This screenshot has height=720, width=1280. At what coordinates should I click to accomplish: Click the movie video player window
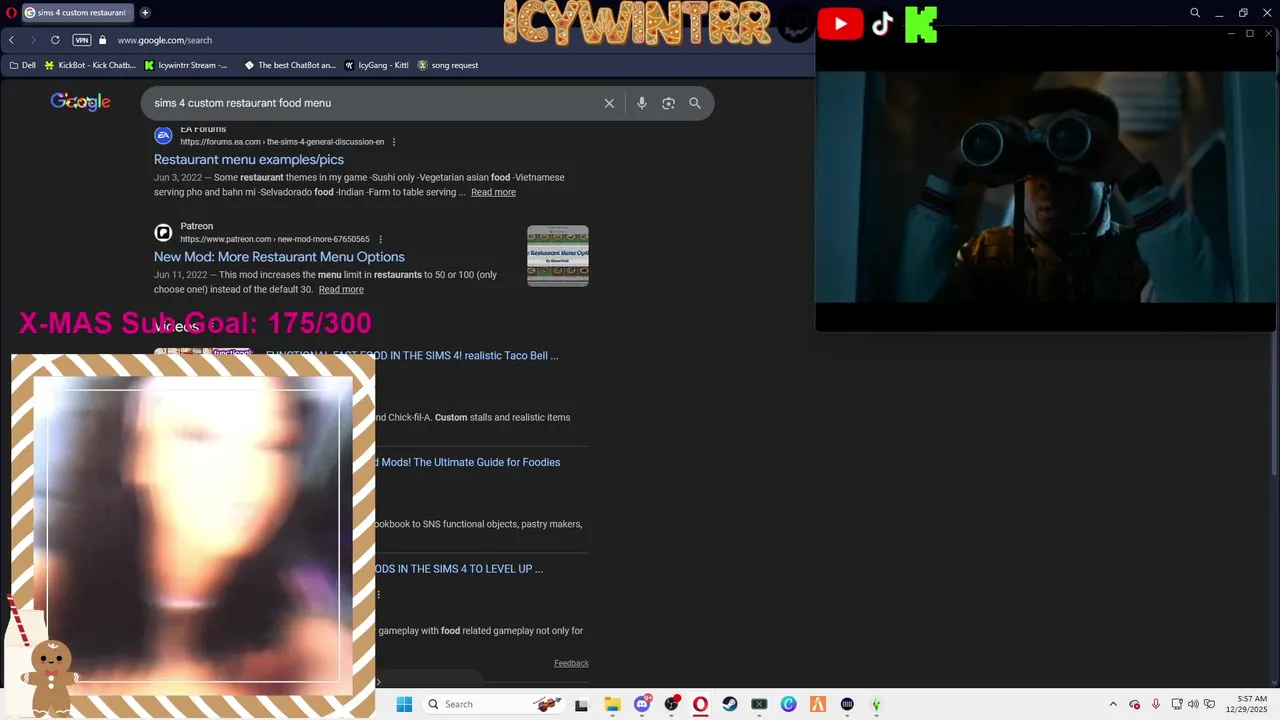(1046, 186)
